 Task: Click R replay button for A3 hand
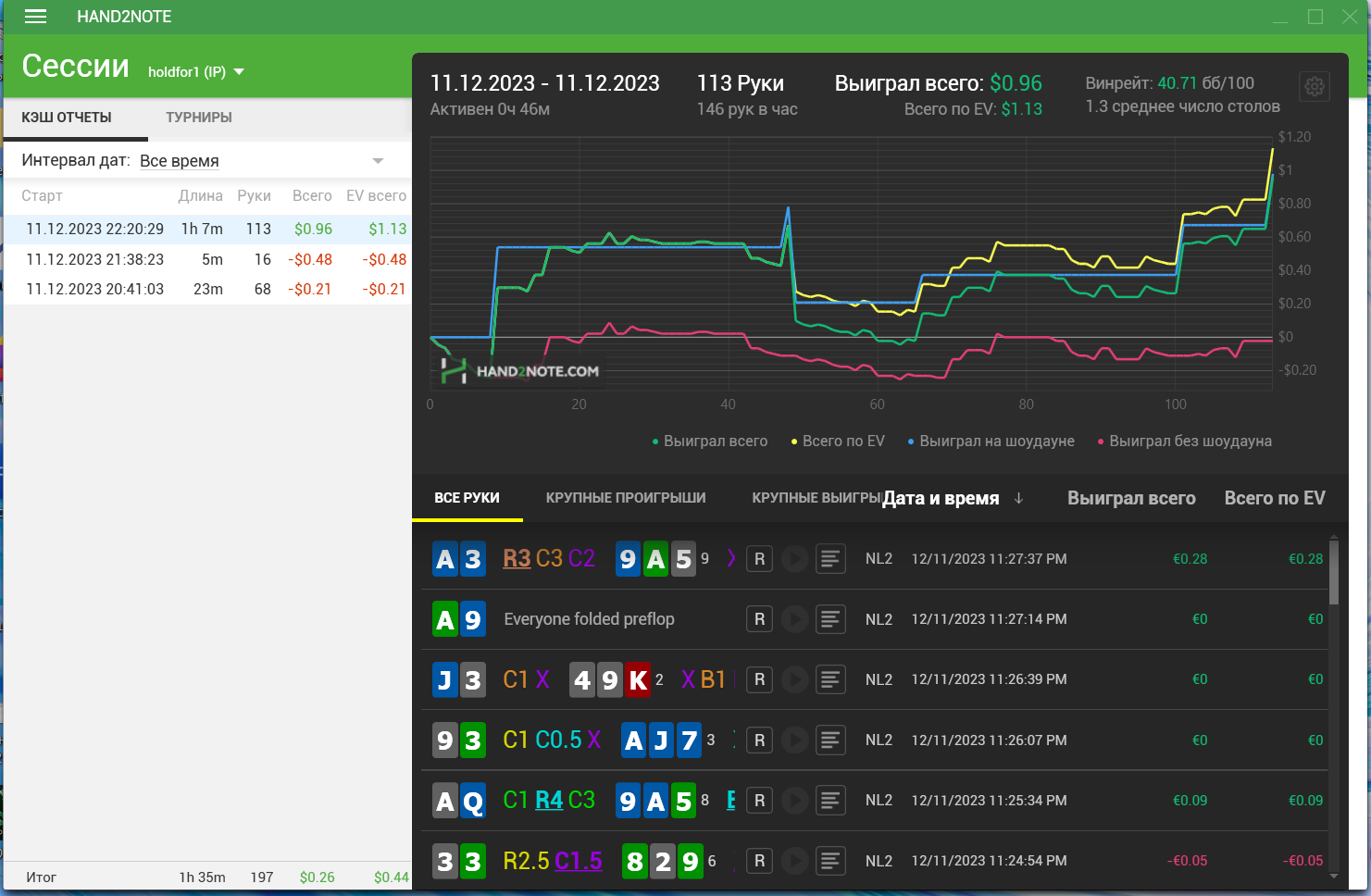click(x=759, y=559)
